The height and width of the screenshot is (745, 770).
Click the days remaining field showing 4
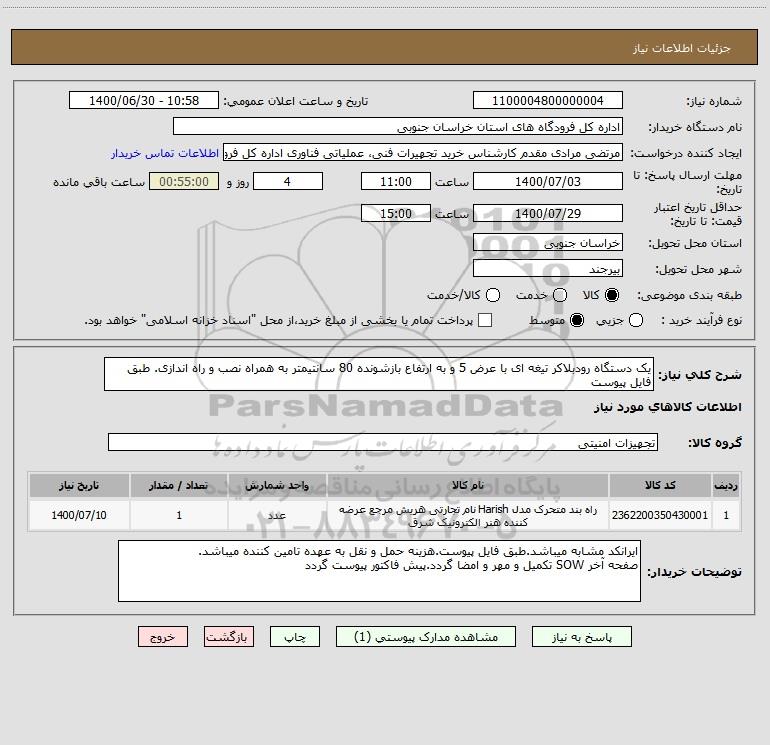click(x=288, y=181)
